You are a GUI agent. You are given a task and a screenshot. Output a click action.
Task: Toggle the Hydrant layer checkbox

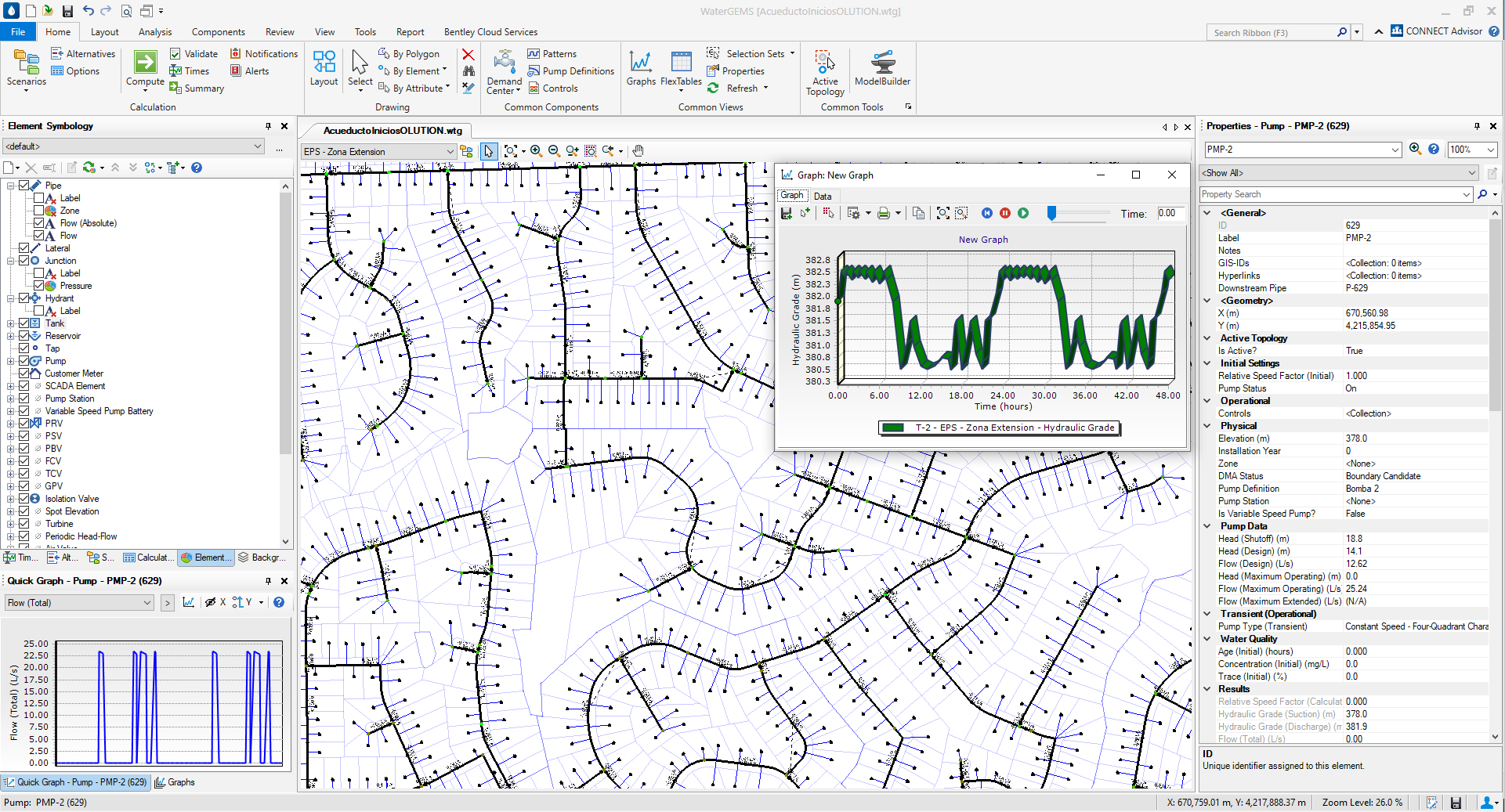tap(24, 298)
